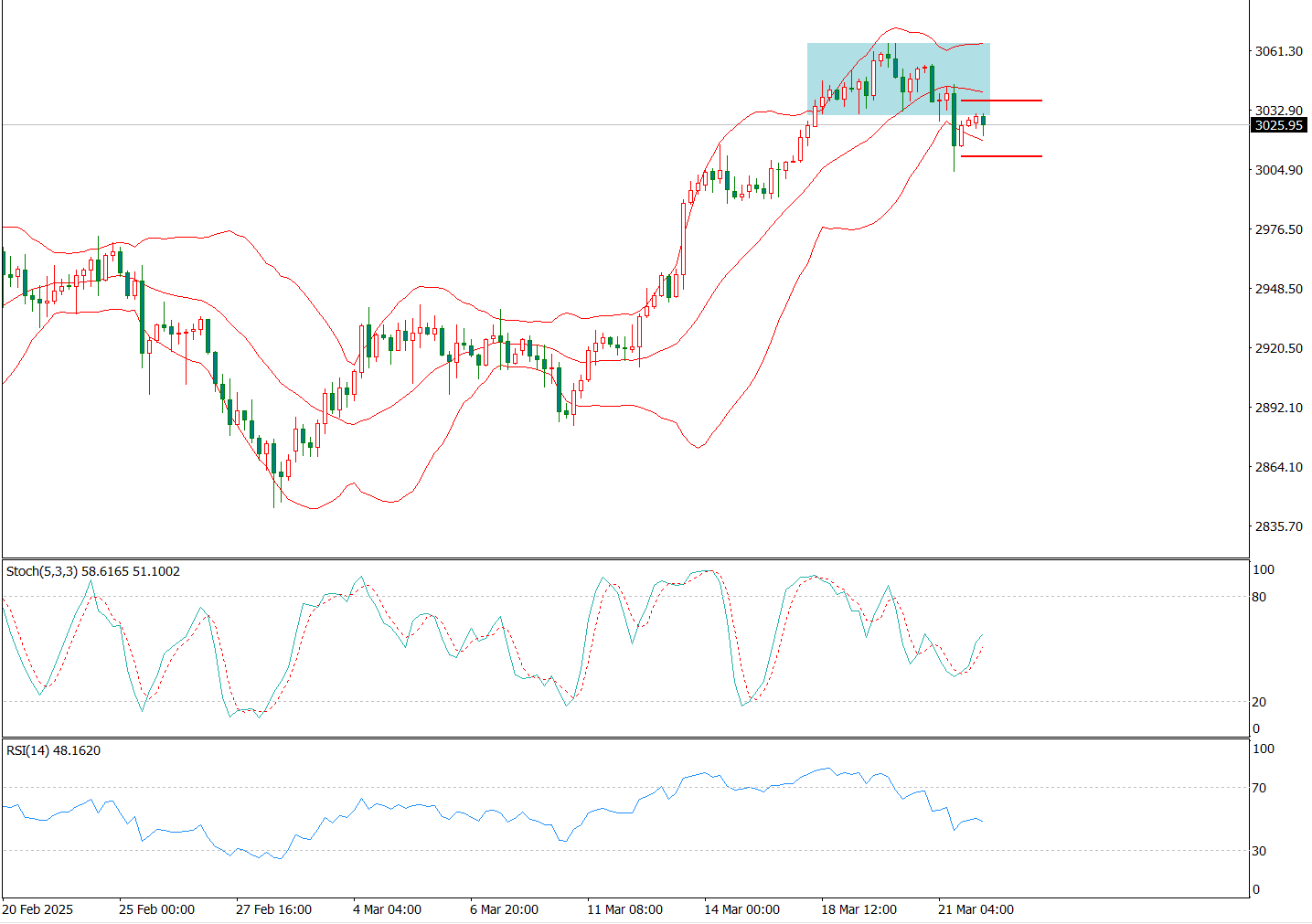The height and width of the screenshot is (924, 1312).
Task: Click the RSI 70 level axis label
Action: pyautogui.click(x=1259, y=788)
